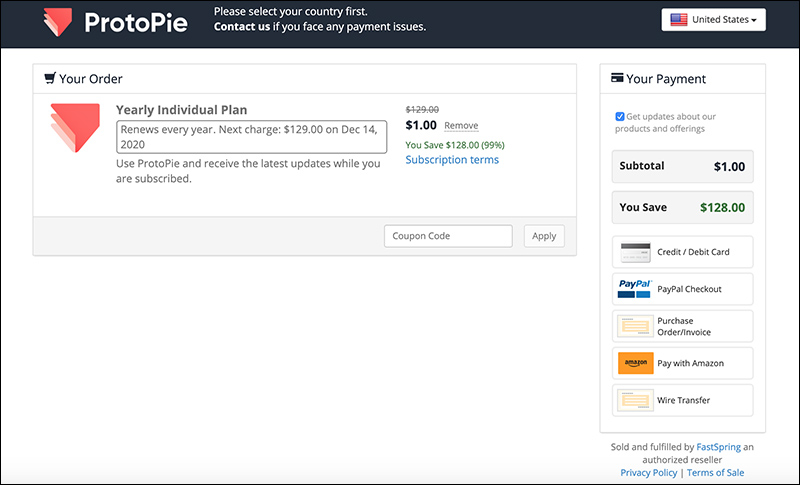Click the Purchase Order check icon
This screenshot has height=485, width=800.
pyautogui.click(x=635, y=326)
